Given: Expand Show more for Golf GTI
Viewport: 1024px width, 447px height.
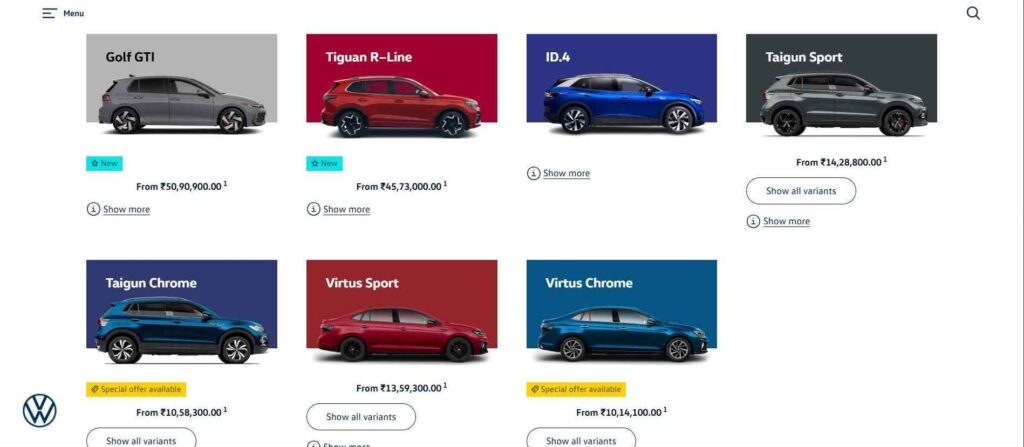Looking at the screenshot, I should [126, 210].
